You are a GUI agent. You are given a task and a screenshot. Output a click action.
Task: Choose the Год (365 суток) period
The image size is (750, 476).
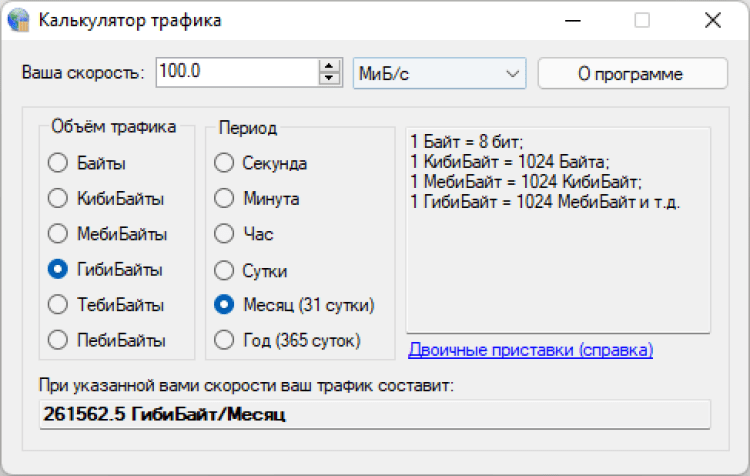225,340
